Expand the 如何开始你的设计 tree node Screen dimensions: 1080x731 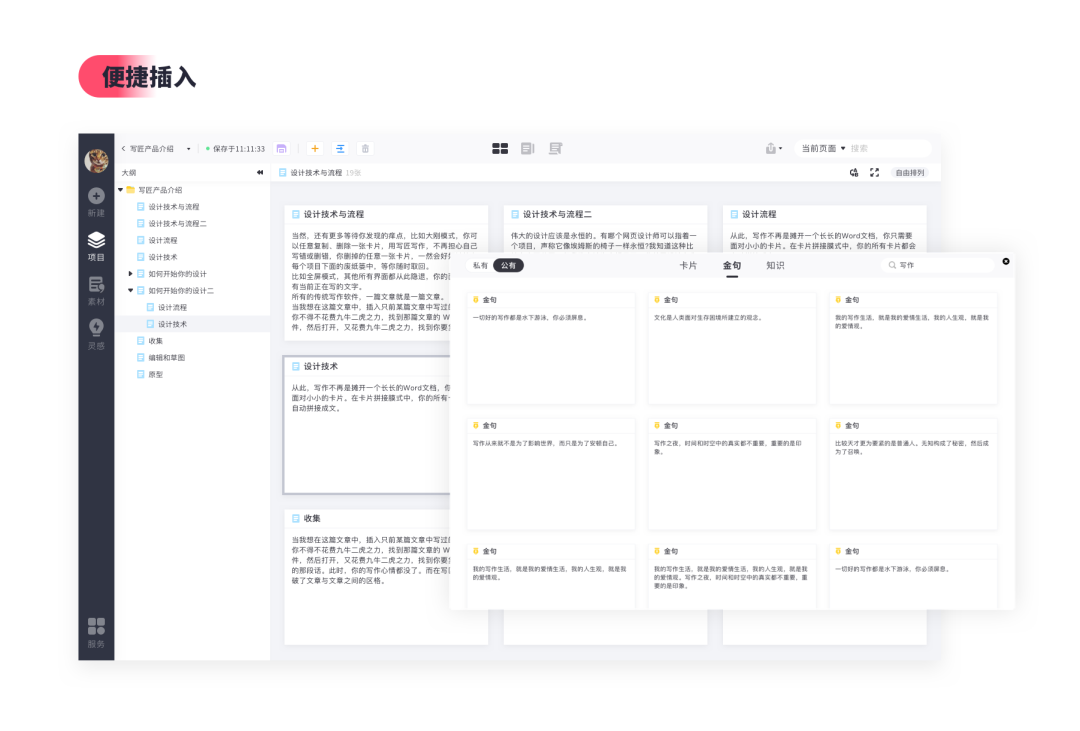click(130, 274)
